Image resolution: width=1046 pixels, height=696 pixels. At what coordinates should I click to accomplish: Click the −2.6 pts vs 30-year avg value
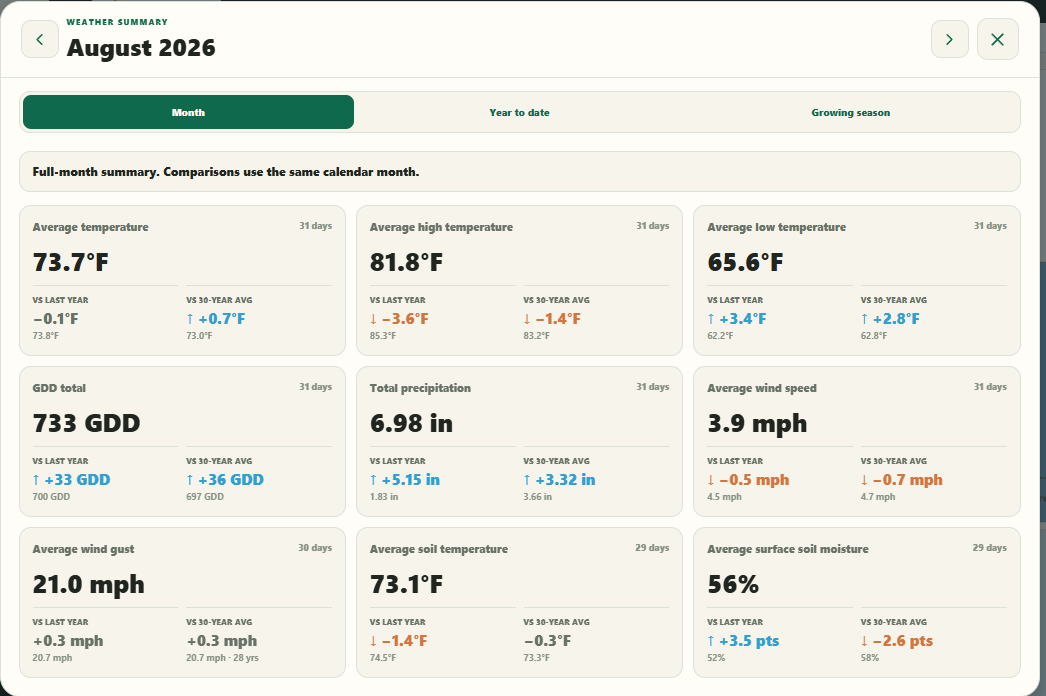(x=897, y=641)
